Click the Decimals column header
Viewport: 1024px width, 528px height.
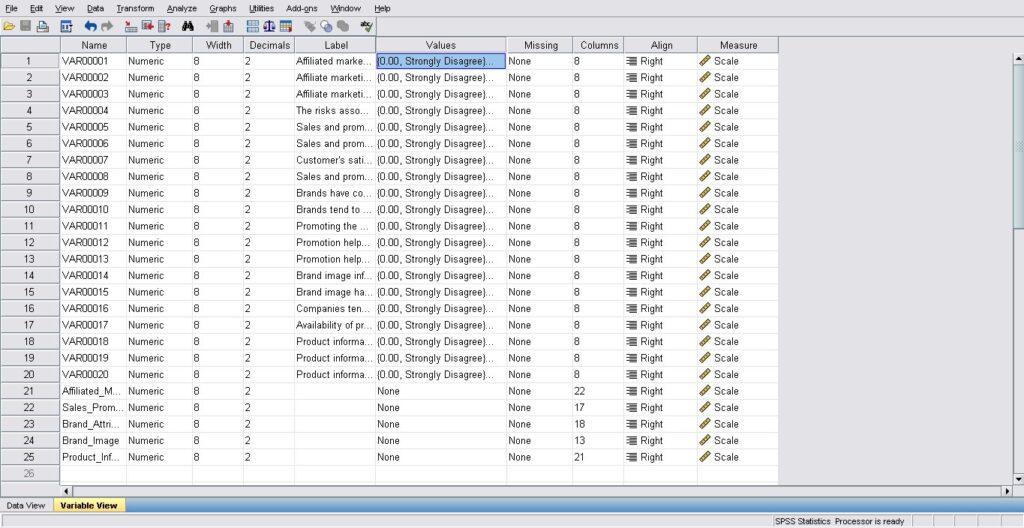pos(269,45)
